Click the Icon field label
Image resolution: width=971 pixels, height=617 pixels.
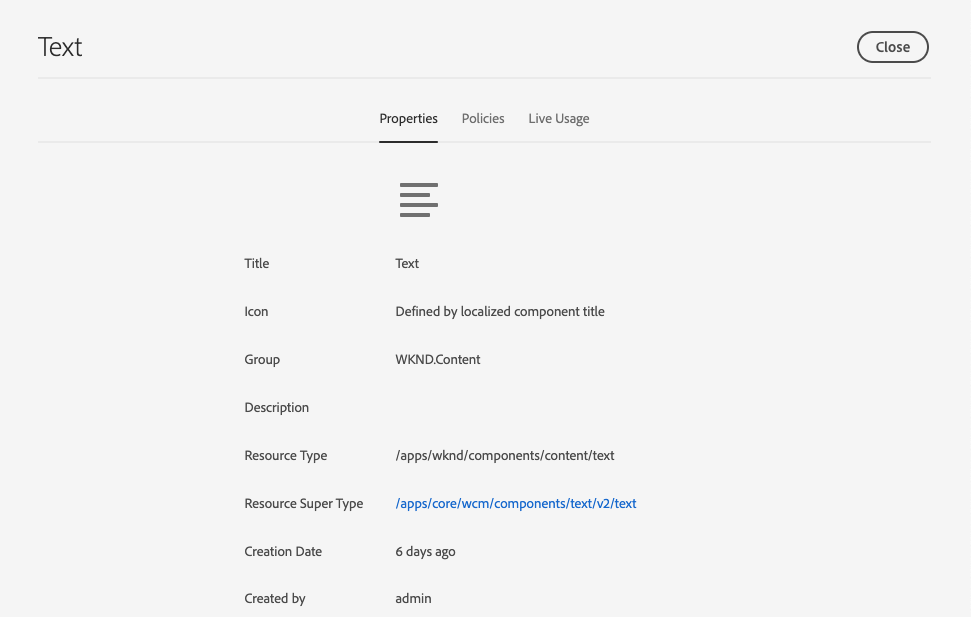click(x=256, y=311)
